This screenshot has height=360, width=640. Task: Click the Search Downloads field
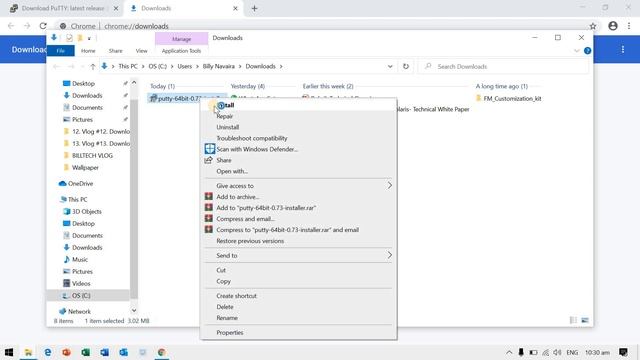pyautogui.click(x=504, y=66)
